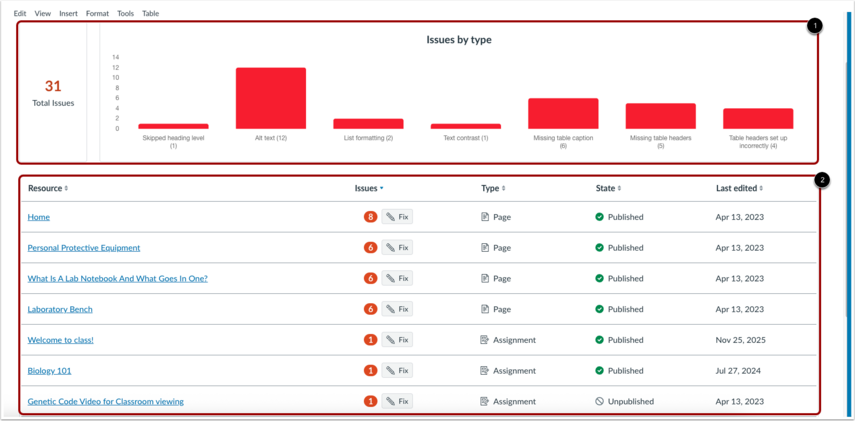Click Nov 25, 2025 last edited date
This screenshot has height=421, width=855.
740,340
